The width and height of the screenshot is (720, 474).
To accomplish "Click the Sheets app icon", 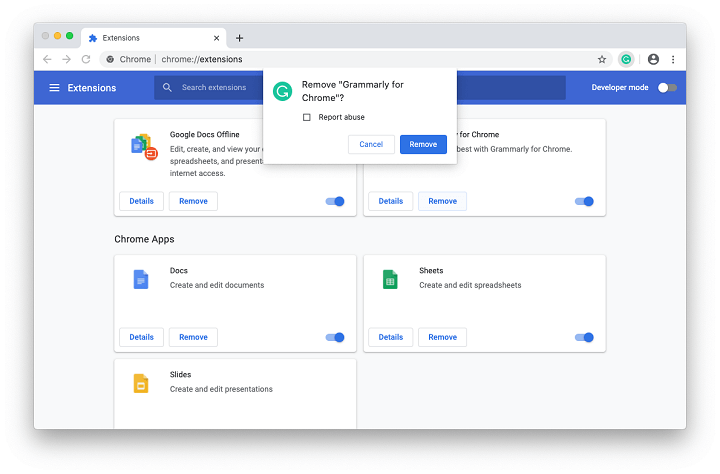I will [390, 279].
